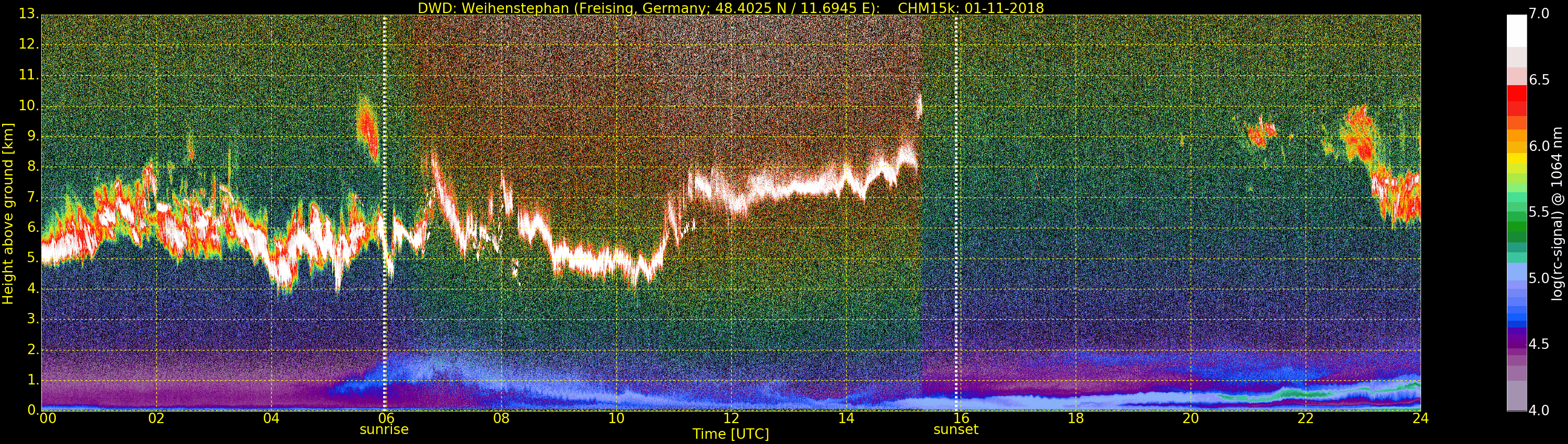Click the time-axis tick label "20"
The width and height of the screenshot is (1568, 444).
pos(1191,418)
